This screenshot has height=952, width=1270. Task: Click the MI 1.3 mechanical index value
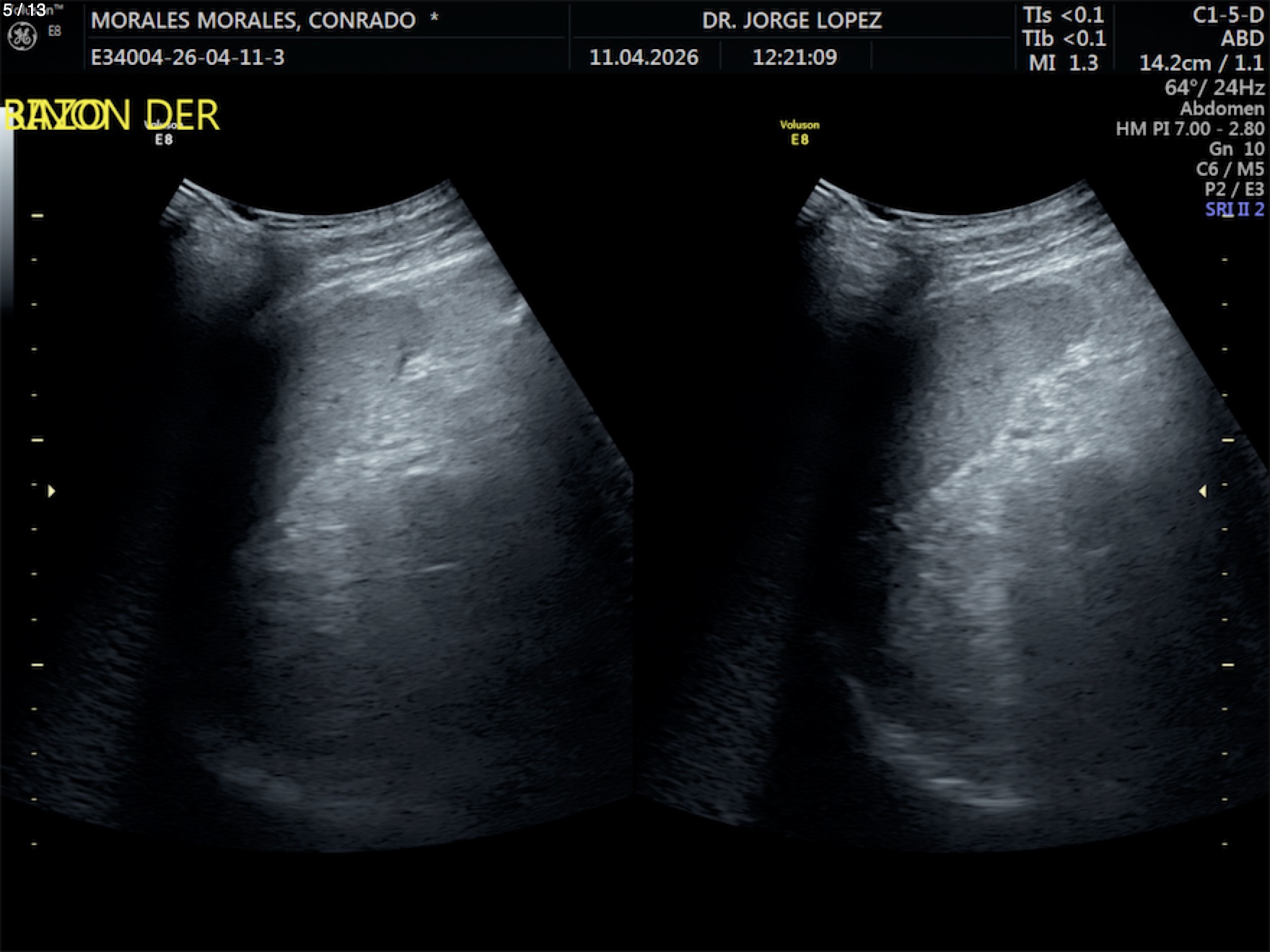(1063, 63)
